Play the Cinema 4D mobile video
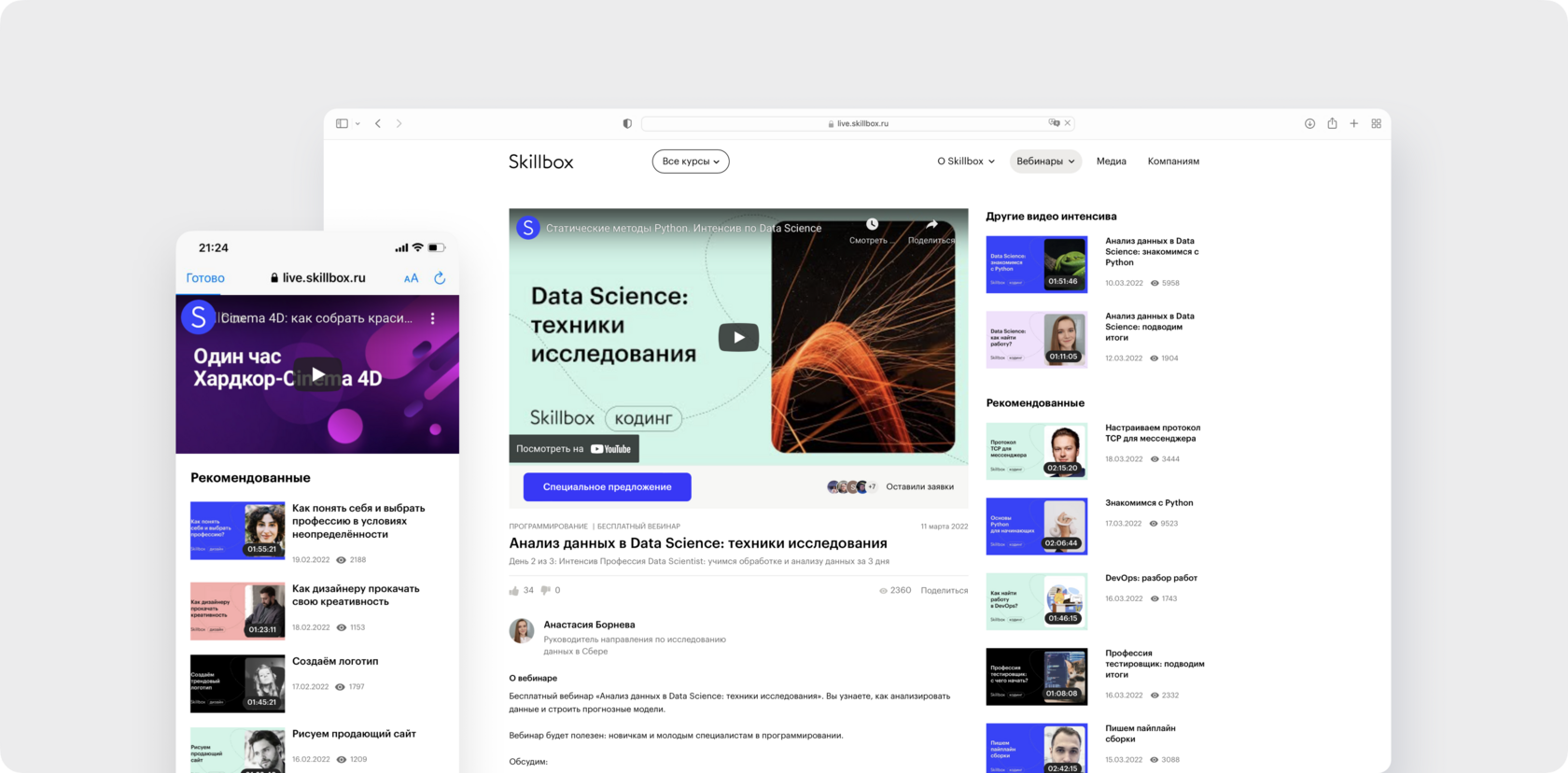The width and height of the screenshot is (1568, 773). click(317, 374)
